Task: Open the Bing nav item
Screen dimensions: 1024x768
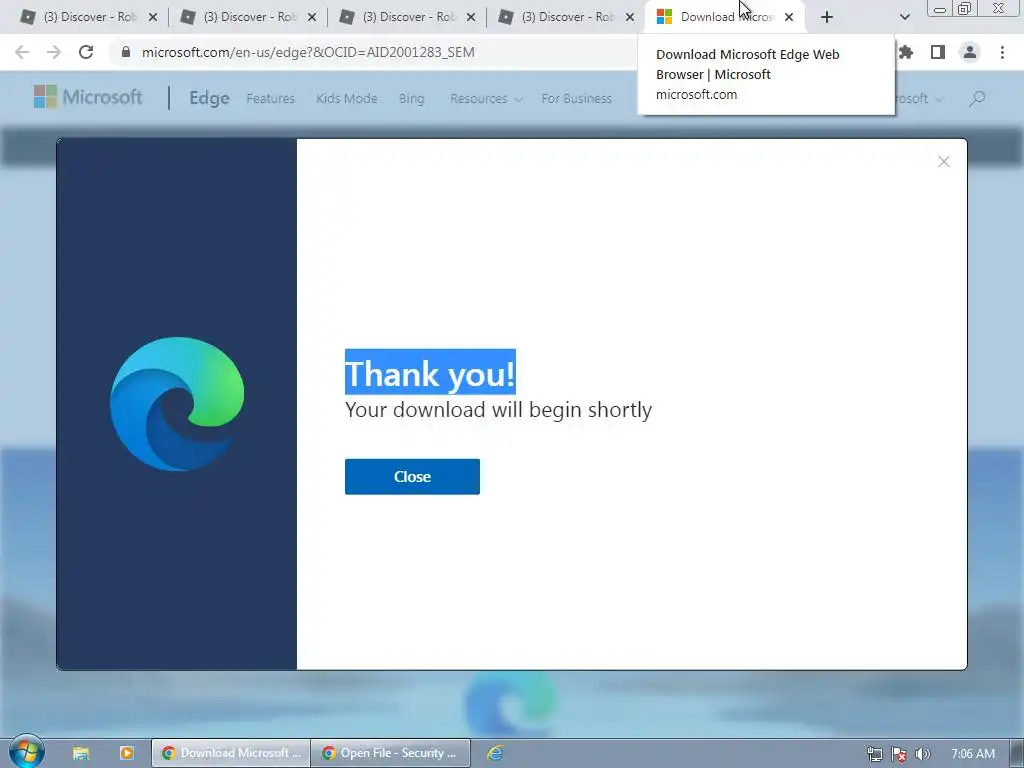Action: point(411,99)
